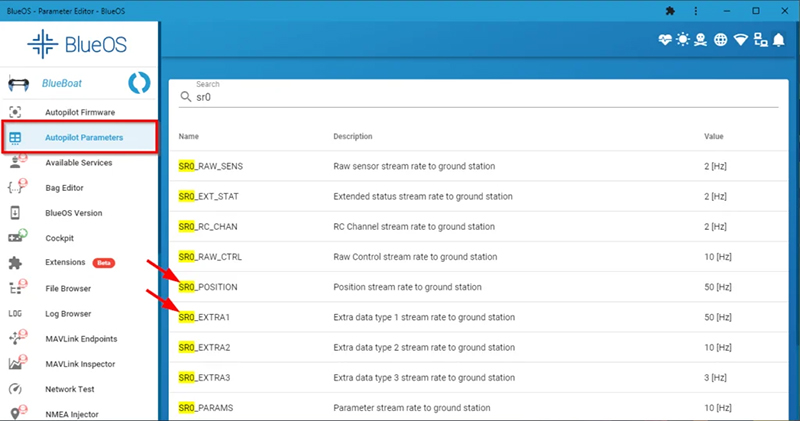Image resolution: width=800 pixels, height=421 pixels.
Task: Click the parameter search field
Action: coord(480,98)
